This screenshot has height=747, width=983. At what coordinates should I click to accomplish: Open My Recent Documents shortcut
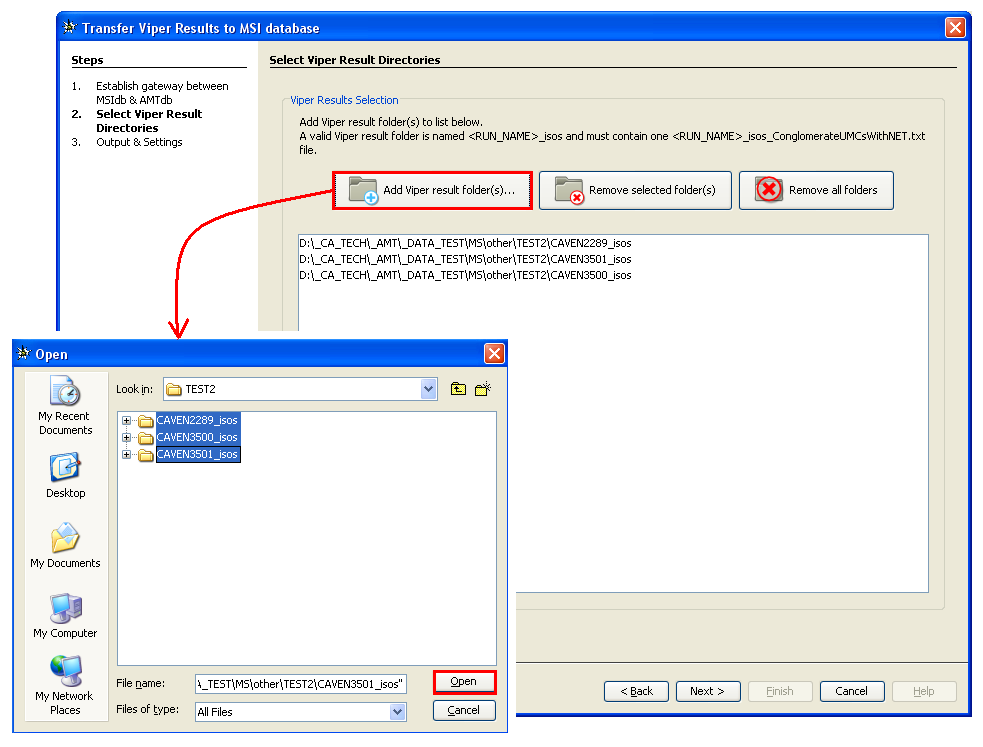point(65,405)
